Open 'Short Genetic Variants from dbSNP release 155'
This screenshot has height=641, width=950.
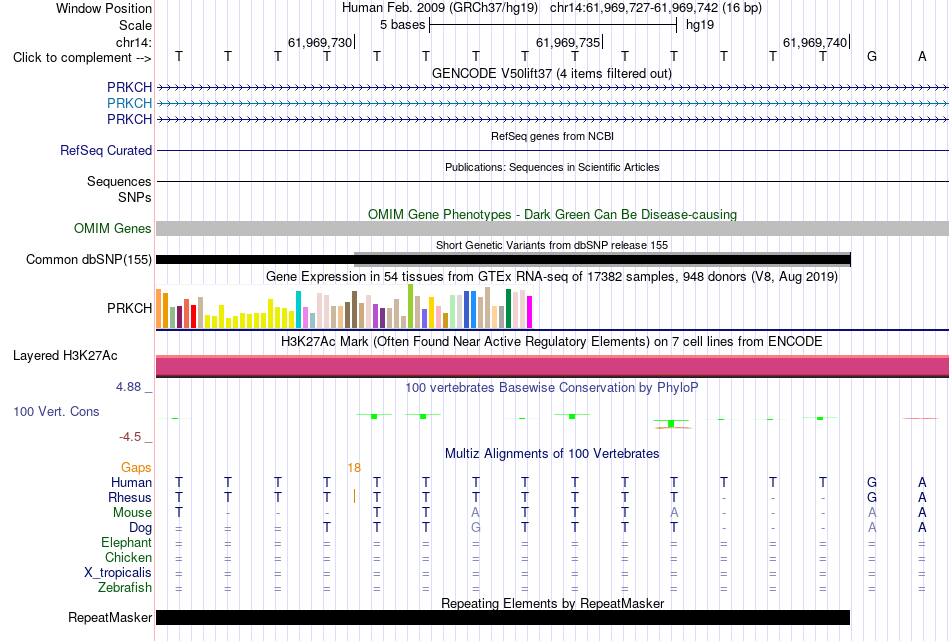(x=552, y=245)
